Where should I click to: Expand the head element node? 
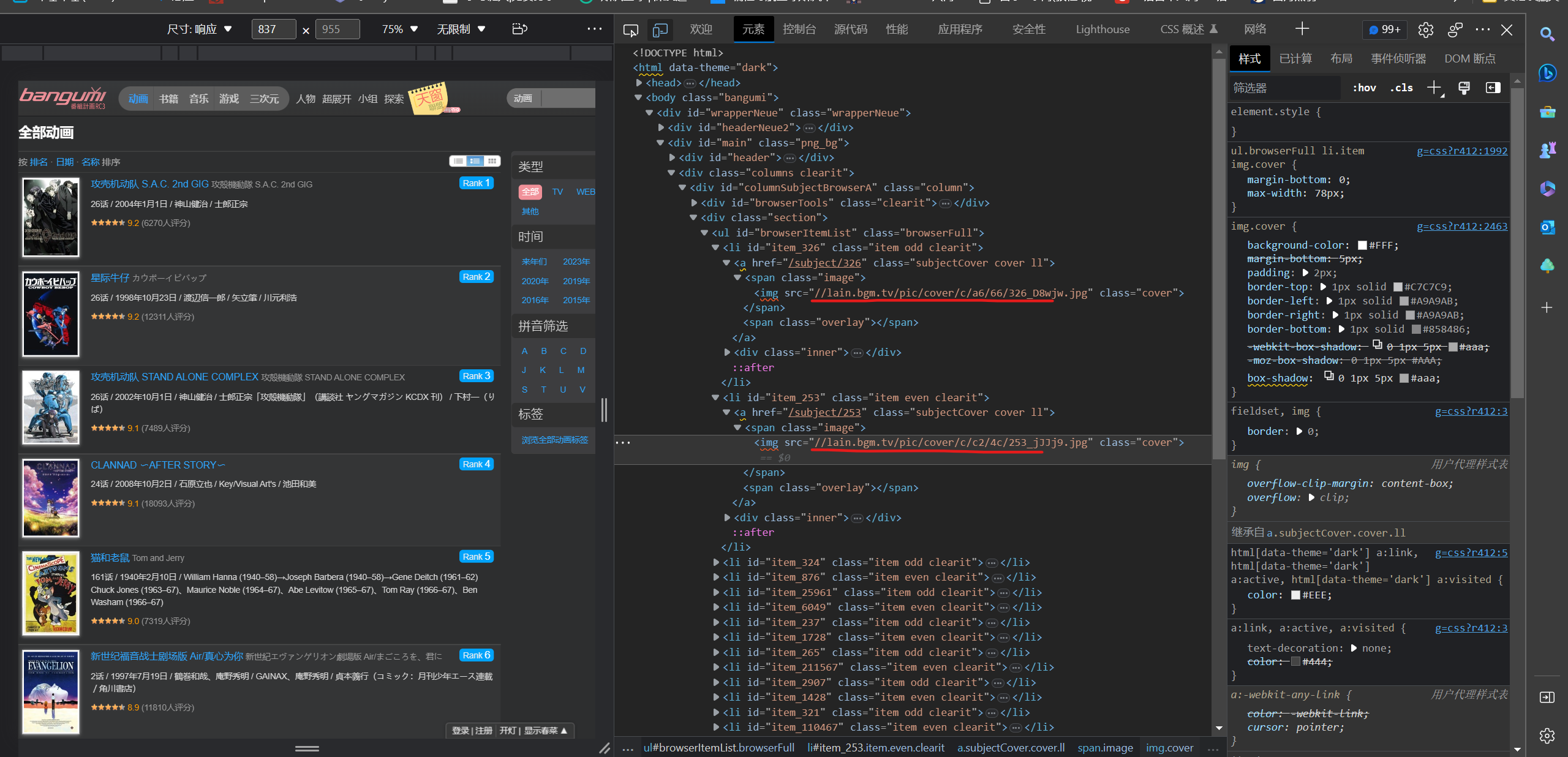click(639, 83)
